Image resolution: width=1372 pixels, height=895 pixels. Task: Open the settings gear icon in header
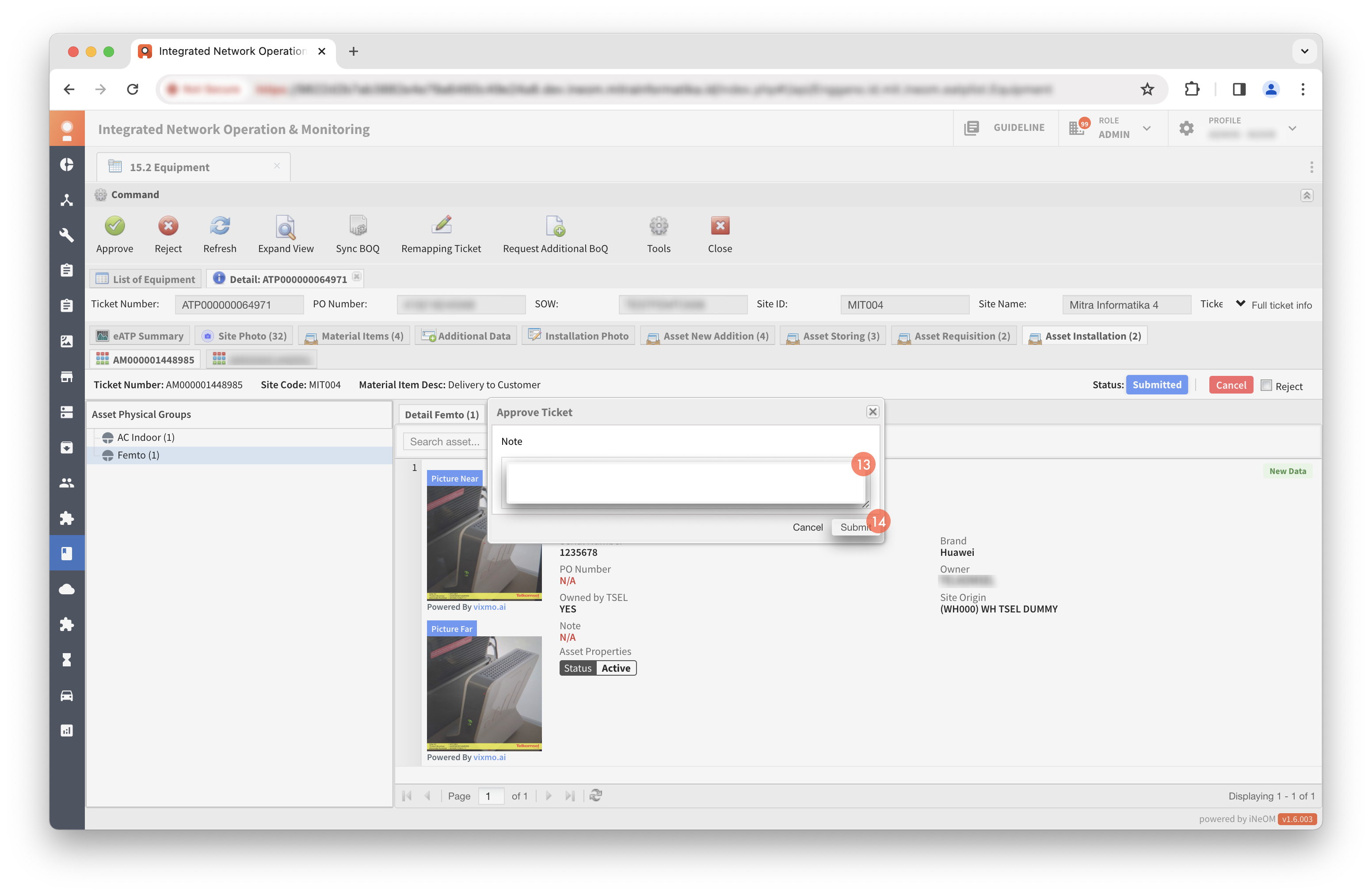[x=1186, y=127]
